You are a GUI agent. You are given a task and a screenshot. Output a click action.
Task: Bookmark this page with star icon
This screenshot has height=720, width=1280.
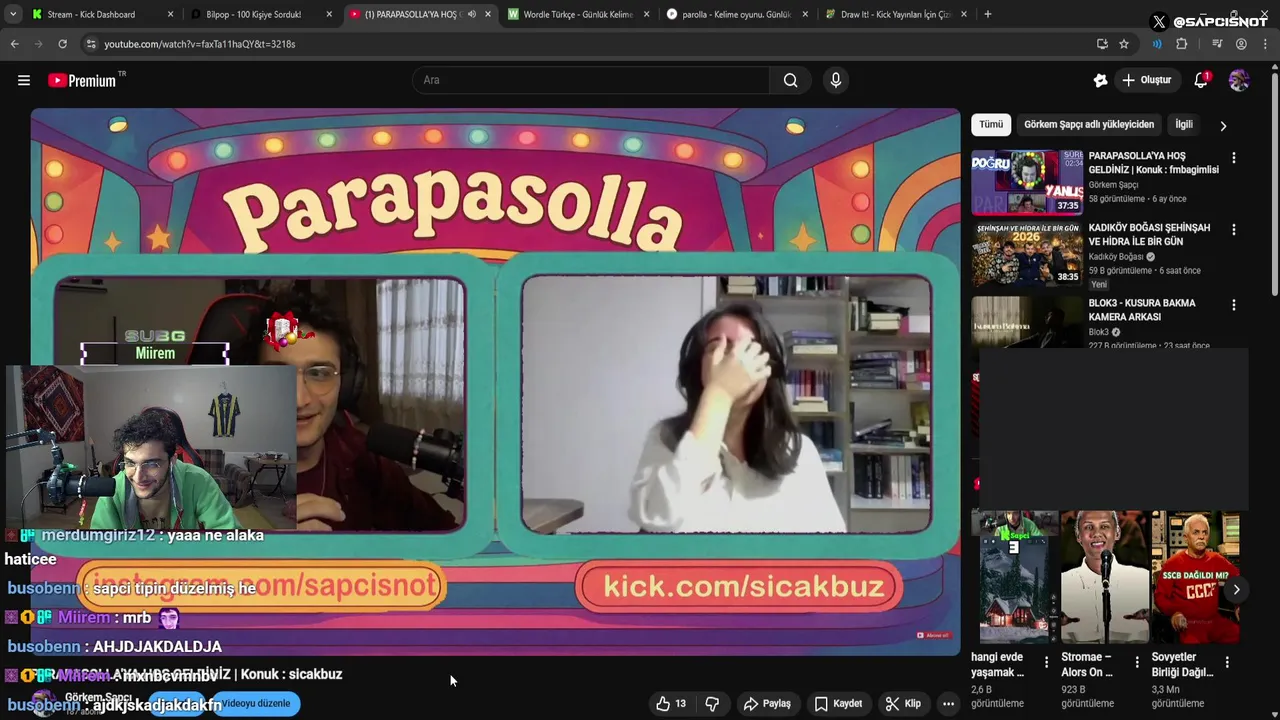[x=1124, y=44]
